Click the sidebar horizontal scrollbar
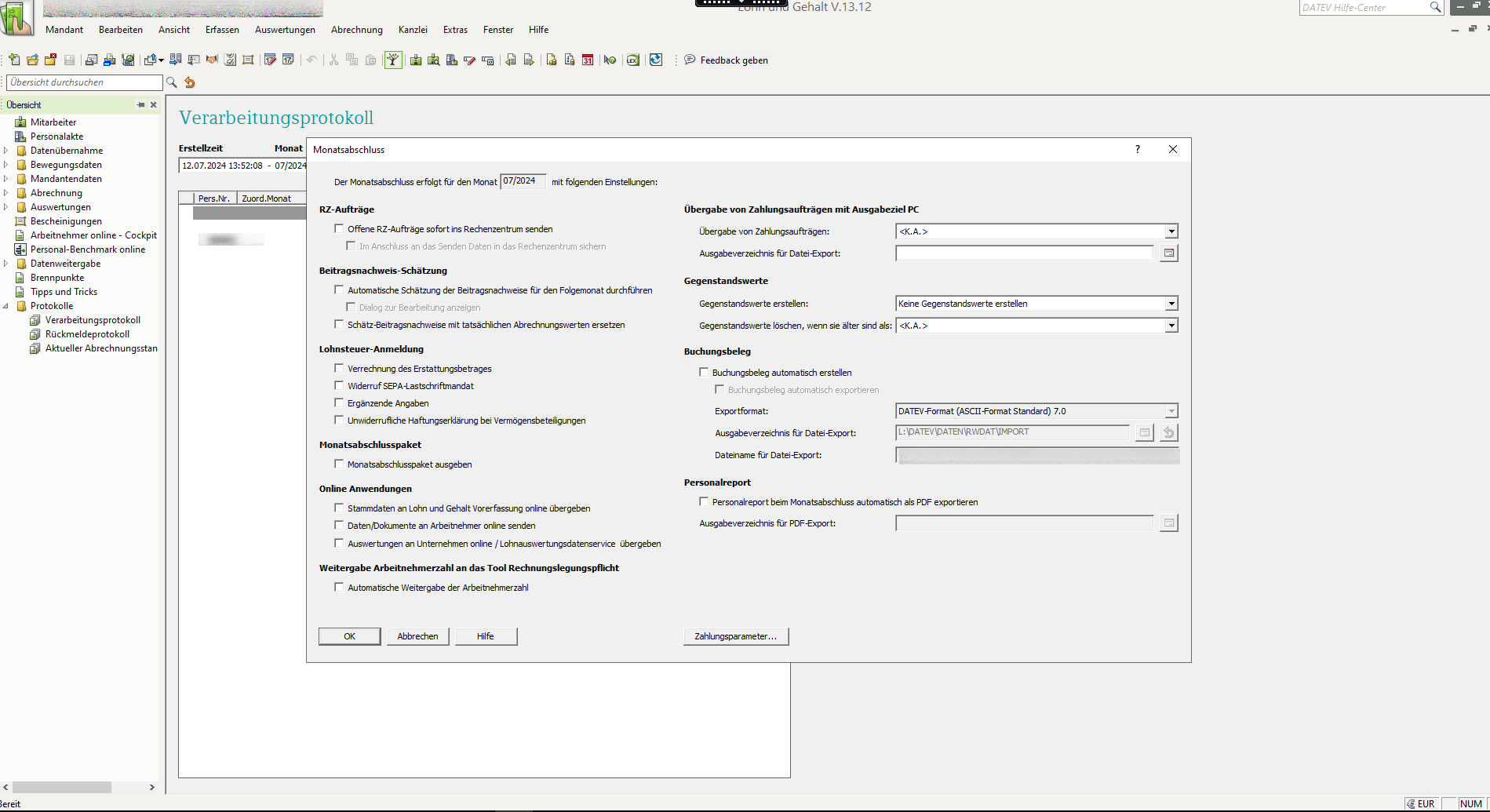The image size is (1490, 812). click(61, 787)
